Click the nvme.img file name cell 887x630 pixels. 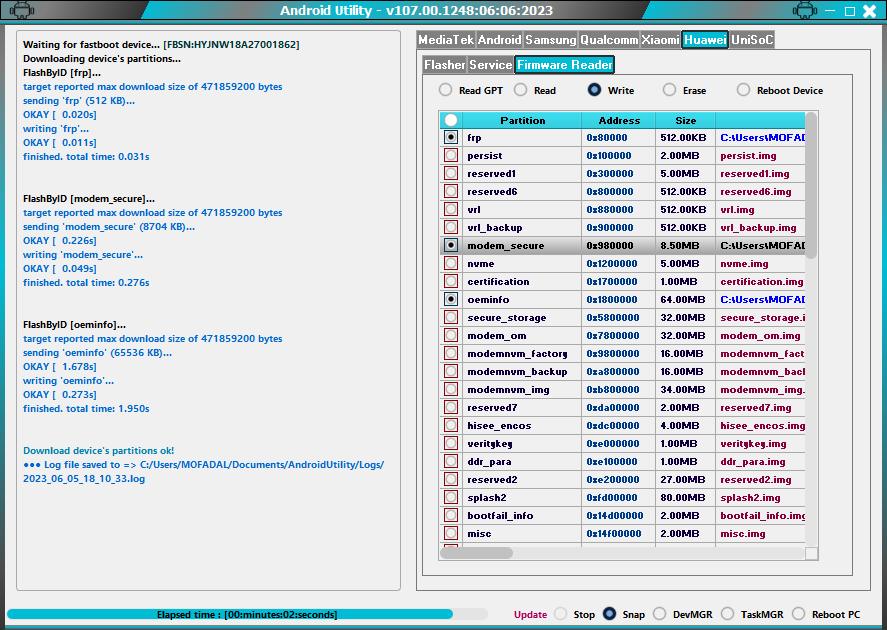pyautogui.click(x=760, y=264)
